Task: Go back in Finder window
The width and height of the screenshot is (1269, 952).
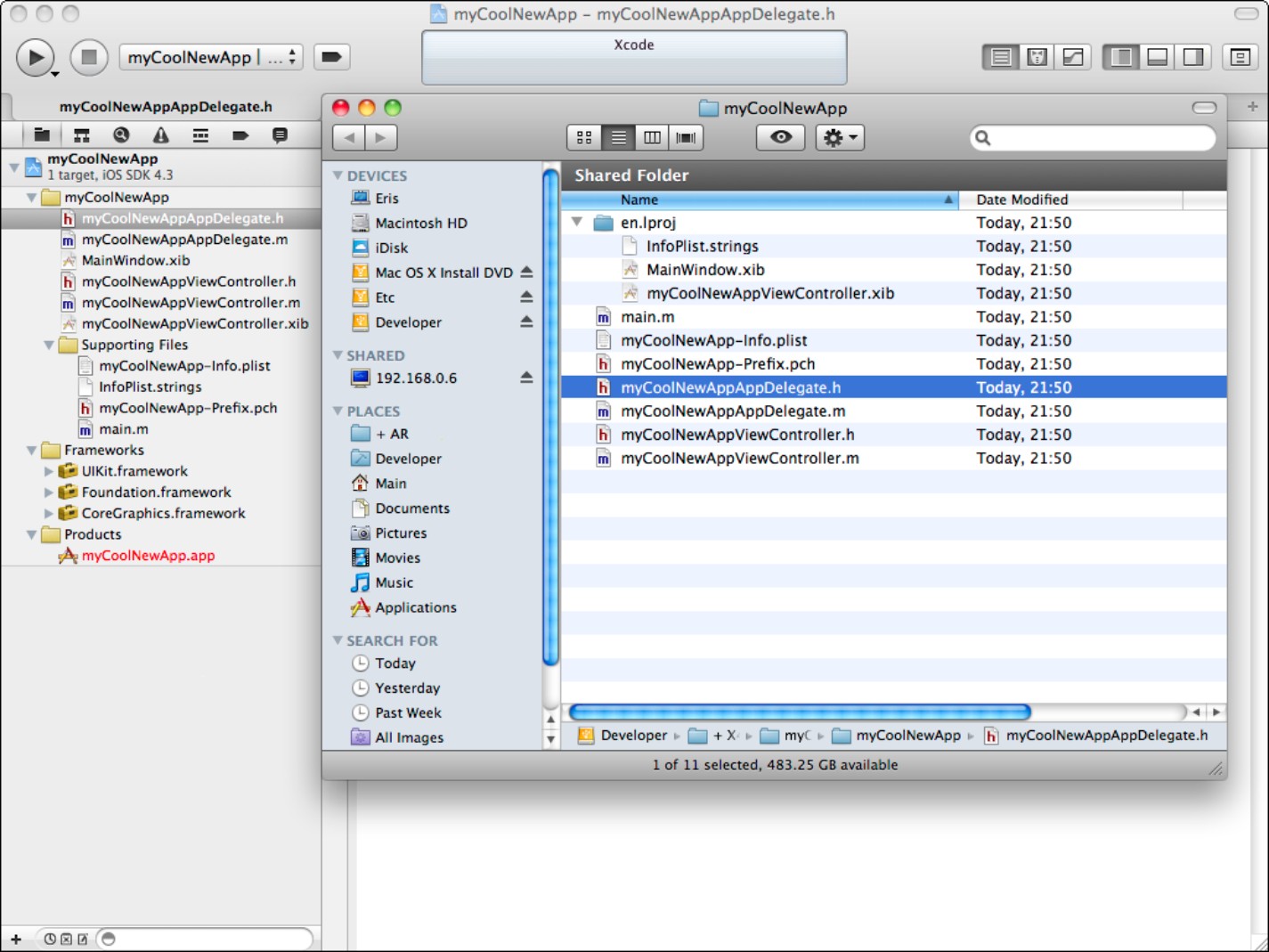Action: point(348,138)
